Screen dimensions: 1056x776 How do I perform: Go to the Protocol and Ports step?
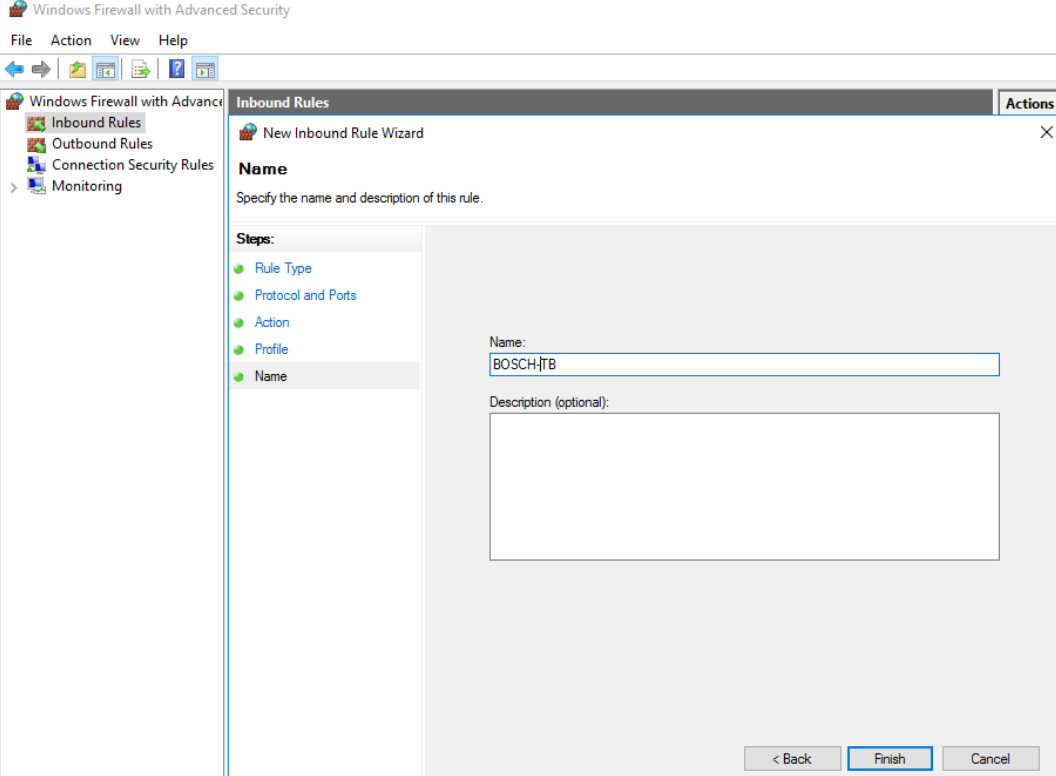pyautogui.click(x=305, y=295)
